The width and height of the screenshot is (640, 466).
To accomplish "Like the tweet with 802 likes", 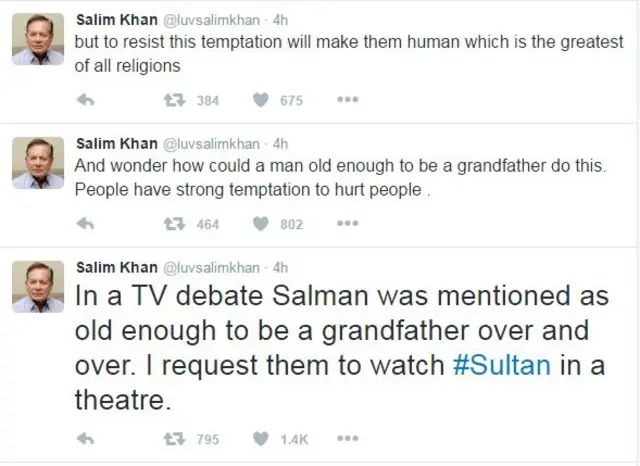I will (261, 224).
